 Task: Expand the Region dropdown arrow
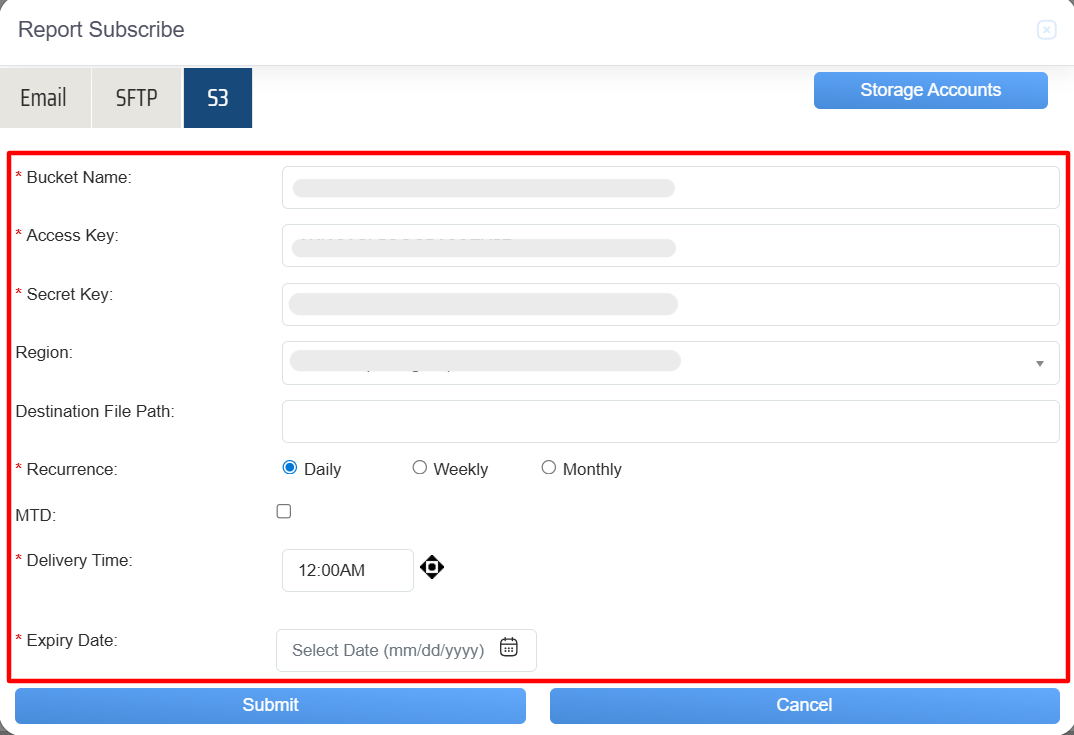(1040, 364)
